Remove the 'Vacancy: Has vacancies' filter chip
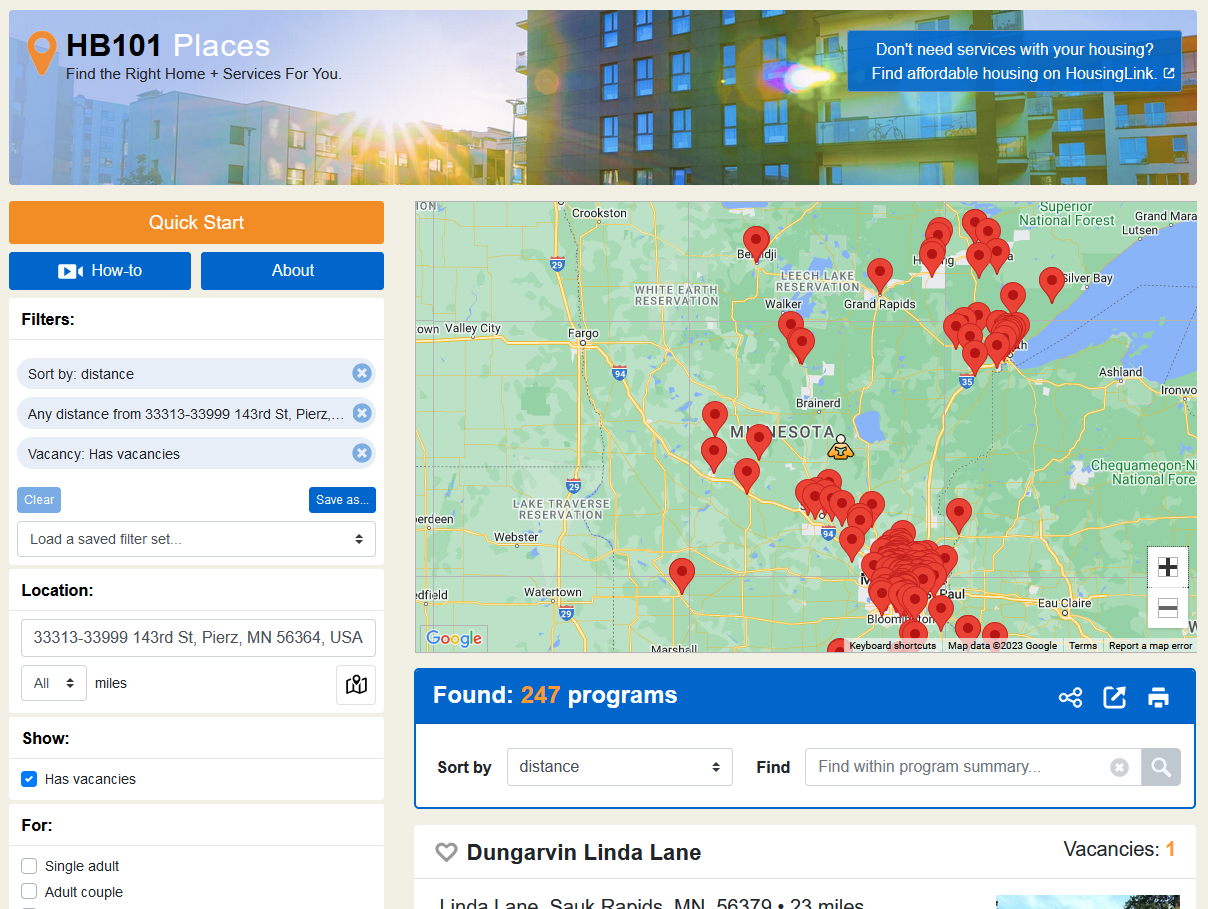This screenshot has width=1208, height=909. (x=362, y=453)
